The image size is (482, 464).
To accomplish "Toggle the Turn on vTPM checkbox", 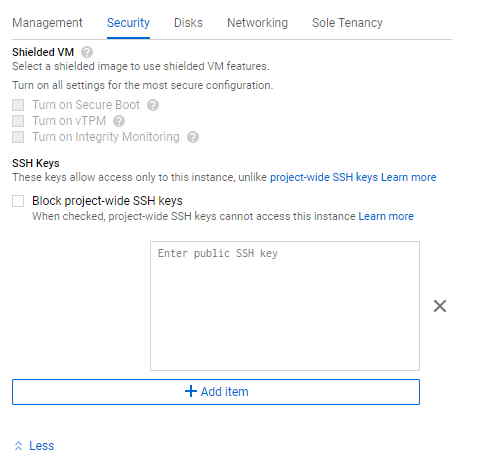I will [18, 121].
